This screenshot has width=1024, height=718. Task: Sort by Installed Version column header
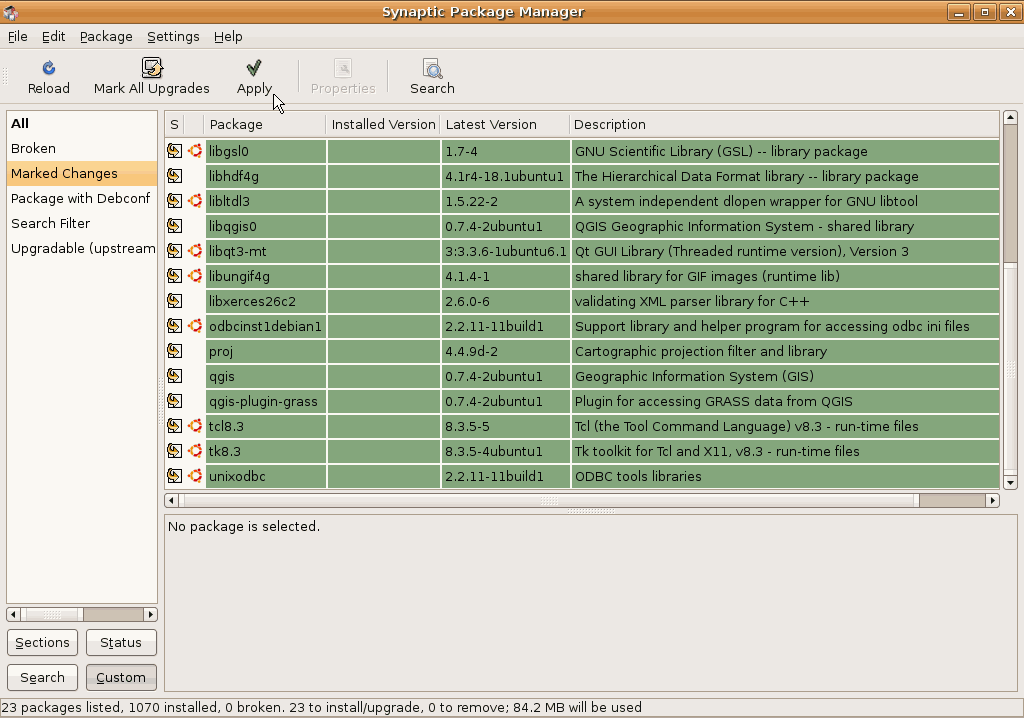coord(383,124)
